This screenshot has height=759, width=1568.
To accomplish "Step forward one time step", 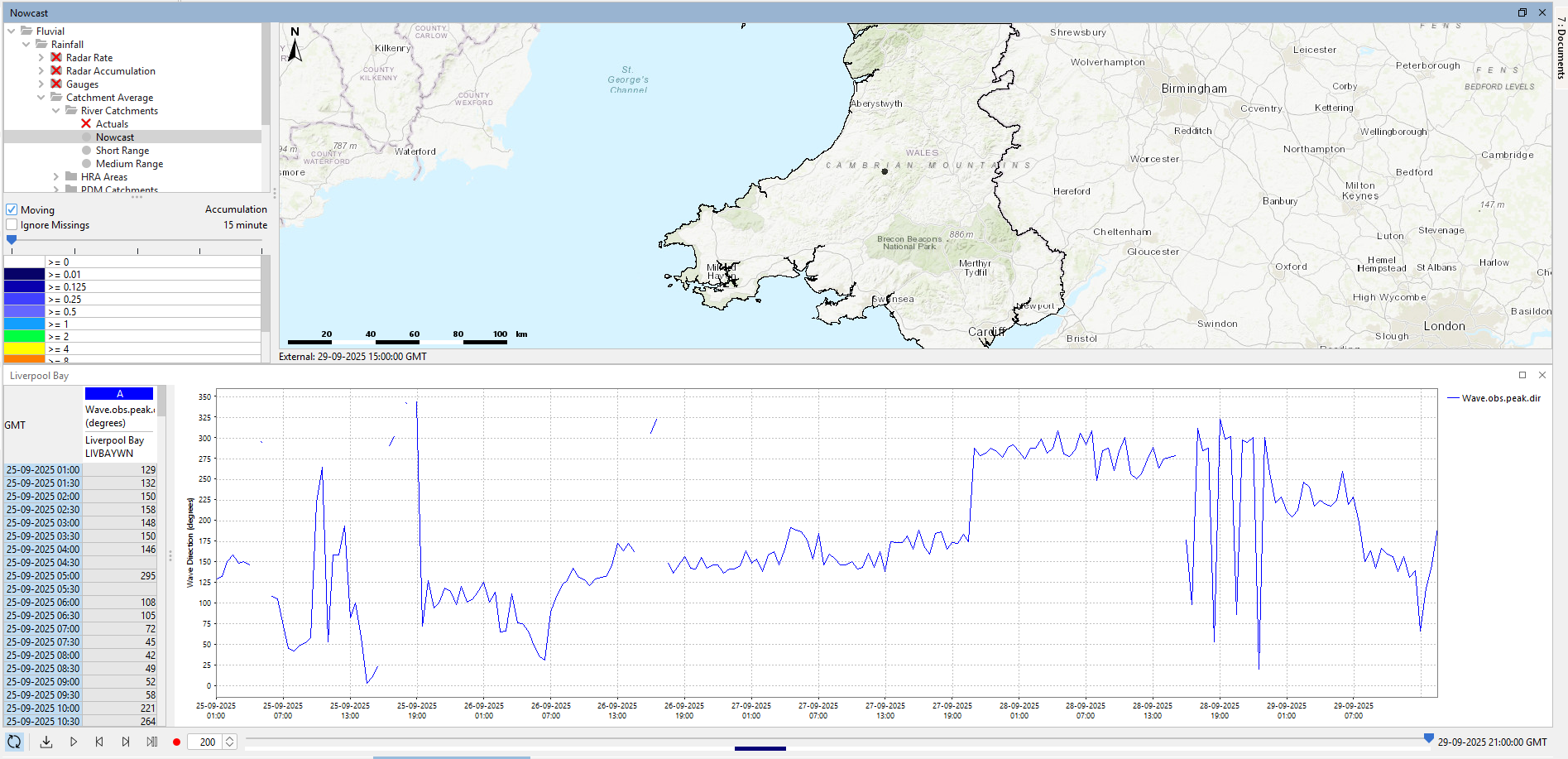I will [126, 742].
